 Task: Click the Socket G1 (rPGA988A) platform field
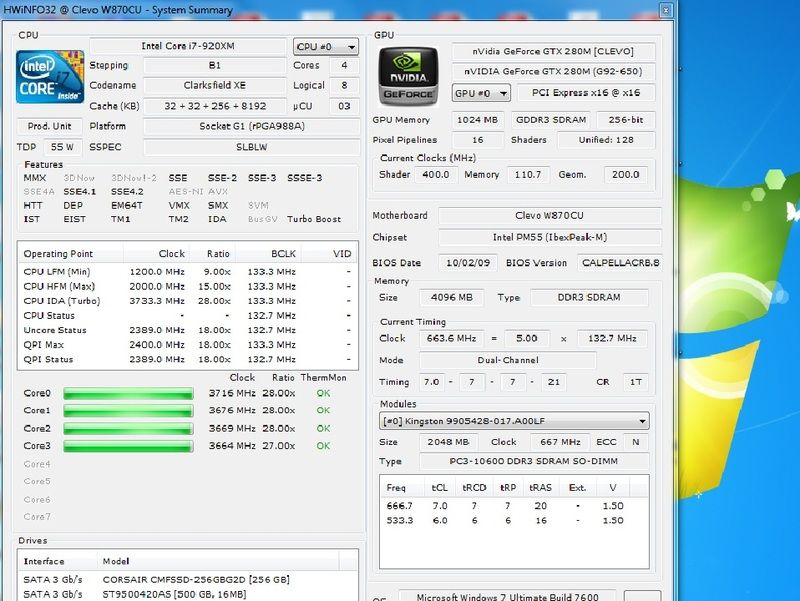coord(252,126)
